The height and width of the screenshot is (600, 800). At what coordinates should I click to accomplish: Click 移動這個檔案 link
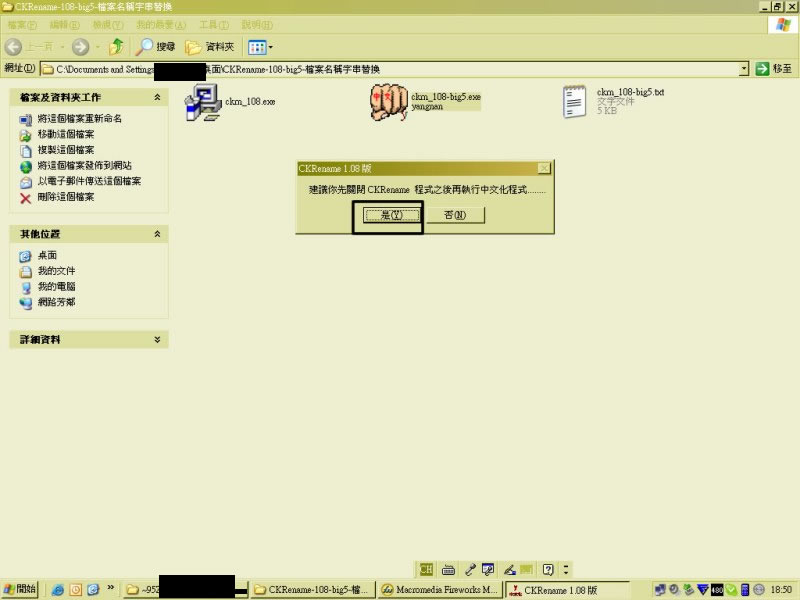pyautogui.click(x=66, y=134)
